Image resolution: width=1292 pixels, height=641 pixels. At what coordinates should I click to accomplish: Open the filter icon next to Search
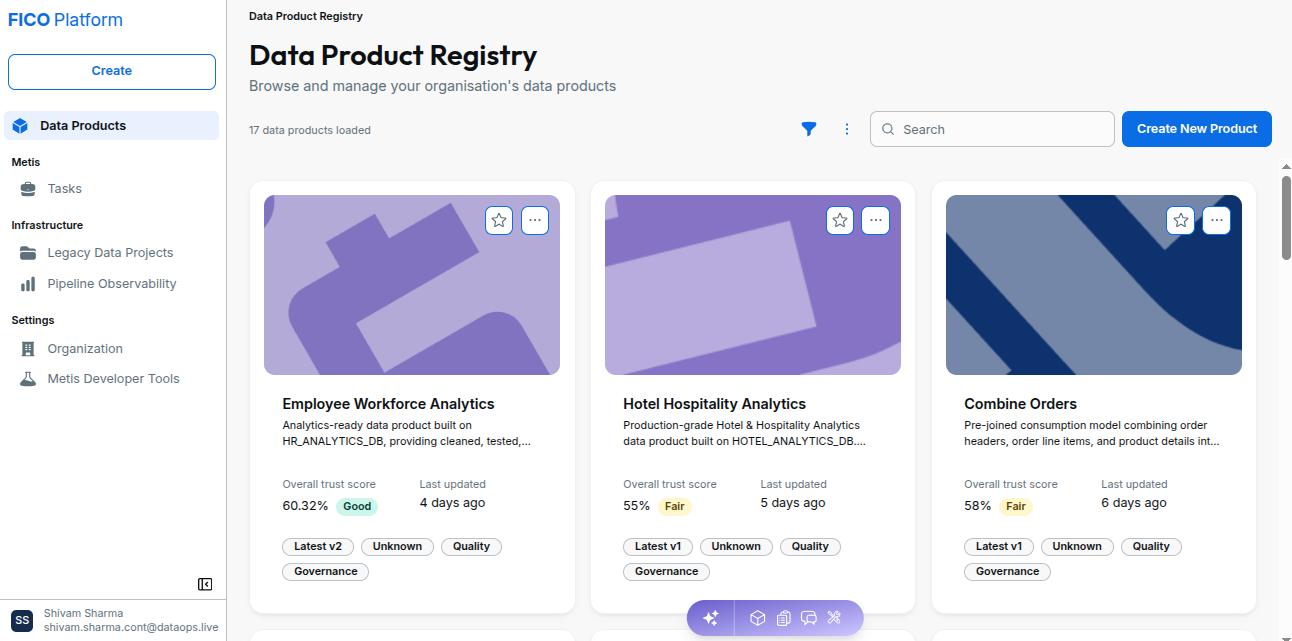coord(809,129)
